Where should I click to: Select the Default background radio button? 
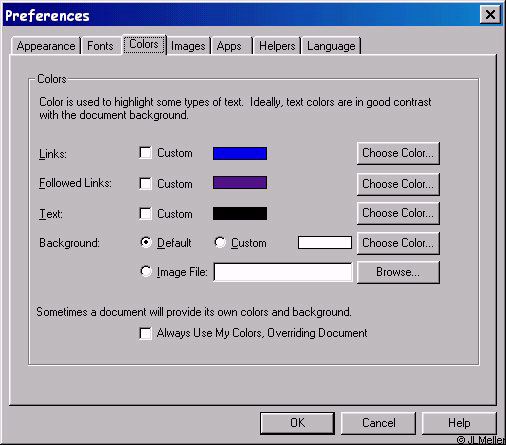(x=146, y=242)
